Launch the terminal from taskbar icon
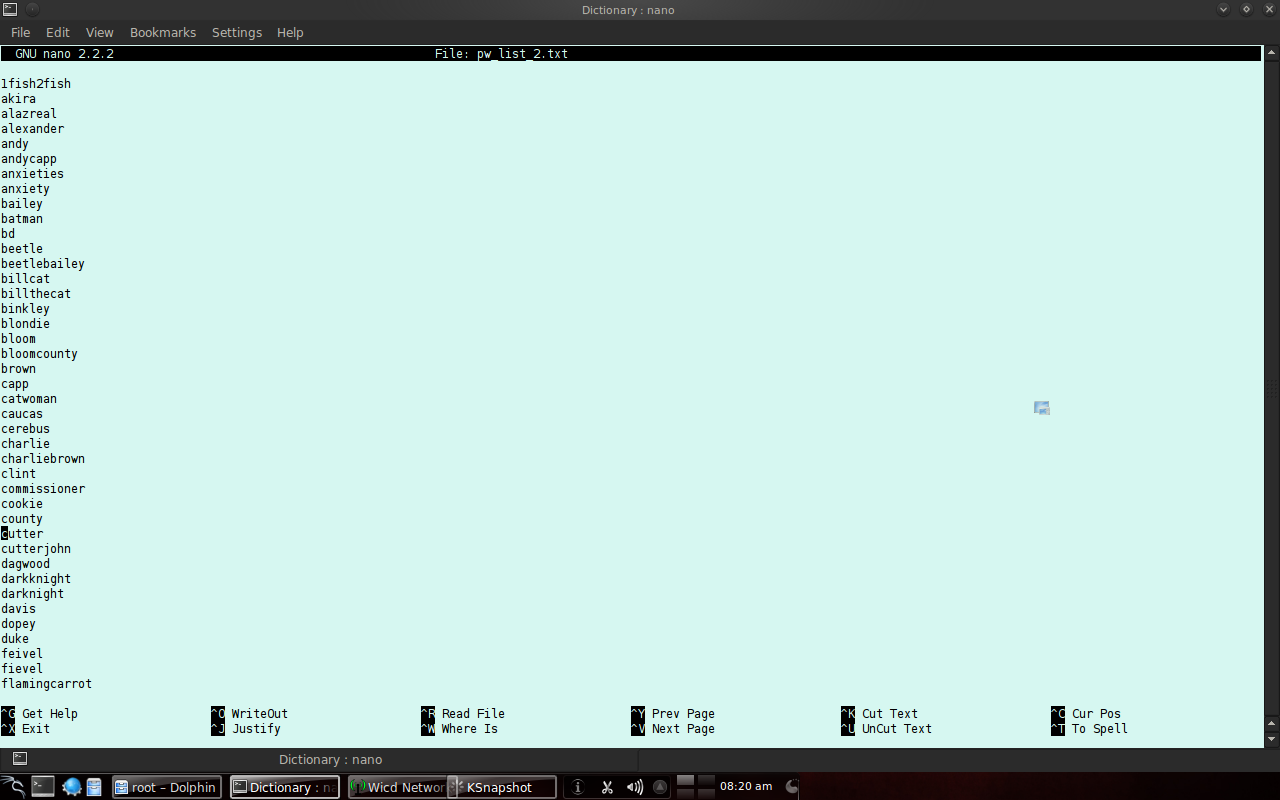The height and width of the screenshot is (800, 1280). (x=42, y=787)
